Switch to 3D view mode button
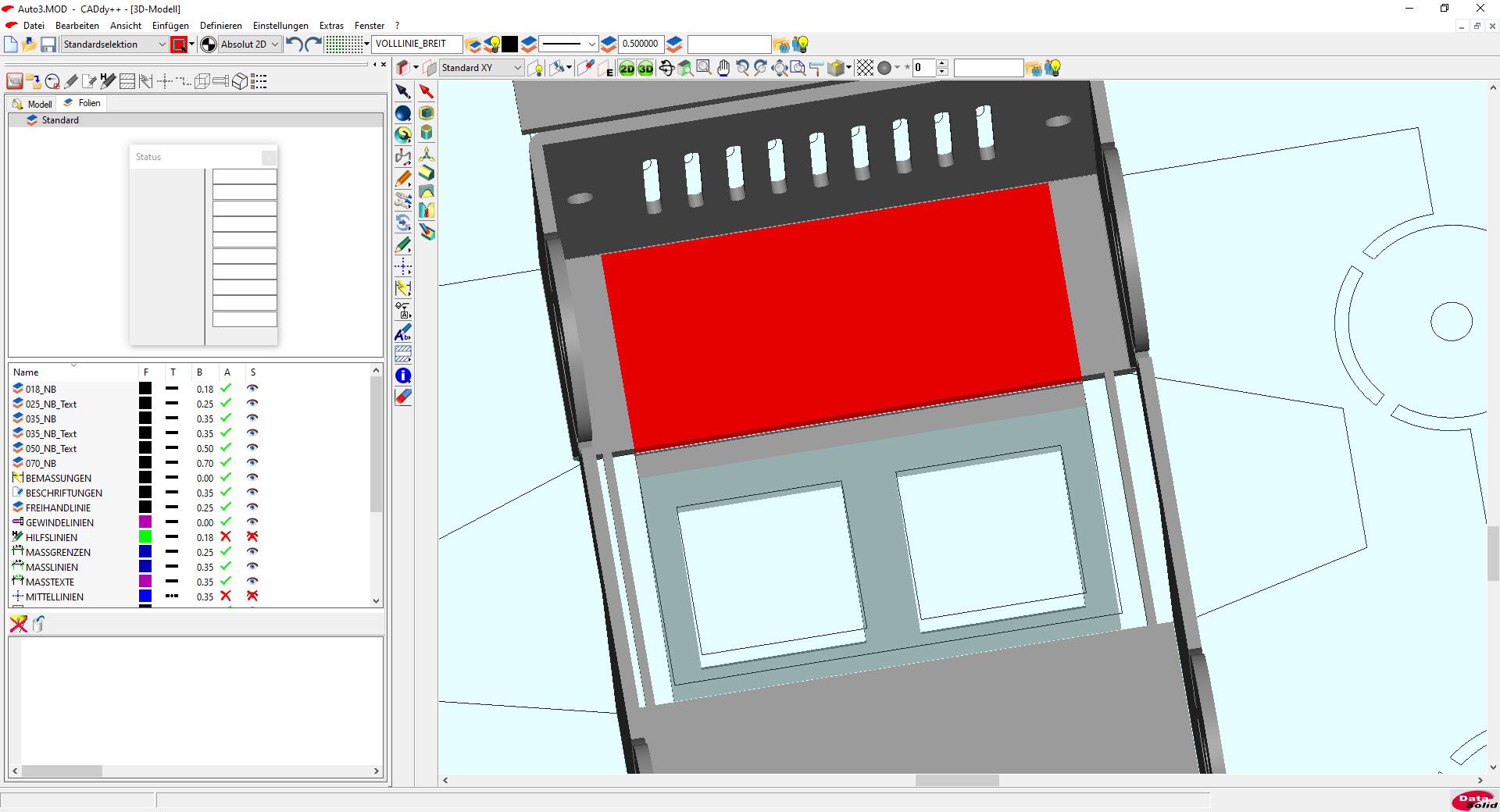 645,69
